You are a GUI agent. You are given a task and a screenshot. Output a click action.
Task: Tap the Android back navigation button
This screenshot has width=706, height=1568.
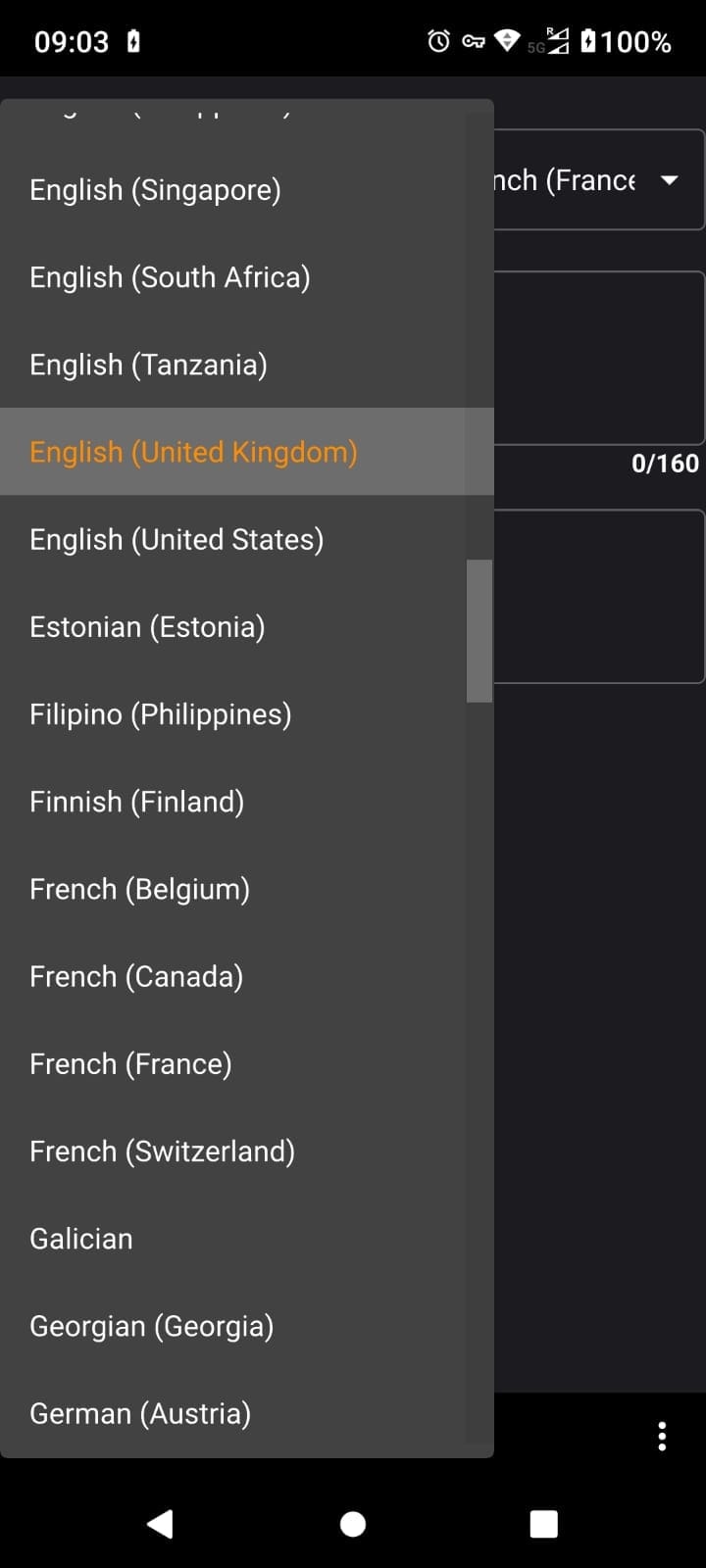(x=160, y=1524)
